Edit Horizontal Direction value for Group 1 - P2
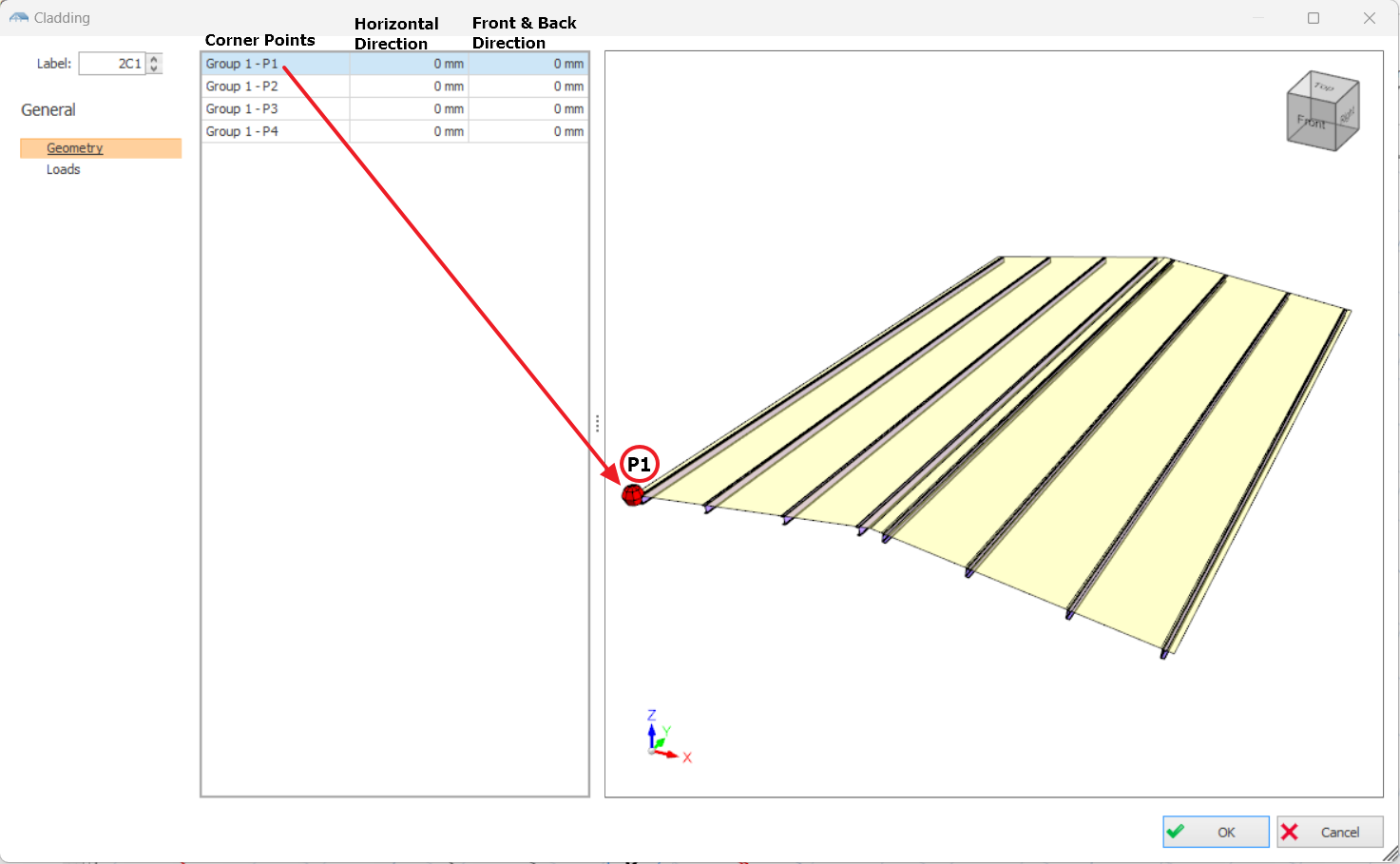 (x=410, y=86)
